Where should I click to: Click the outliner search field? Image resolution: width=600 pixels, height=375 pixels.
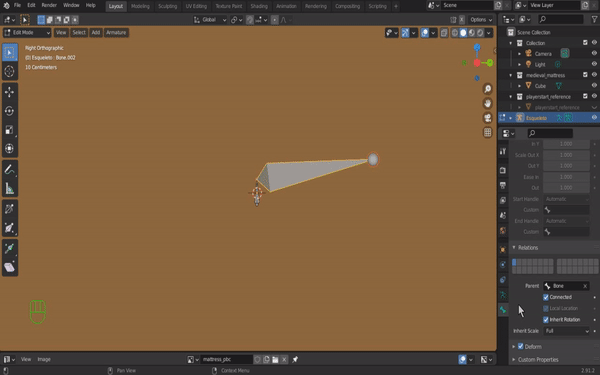coord(561,19)
